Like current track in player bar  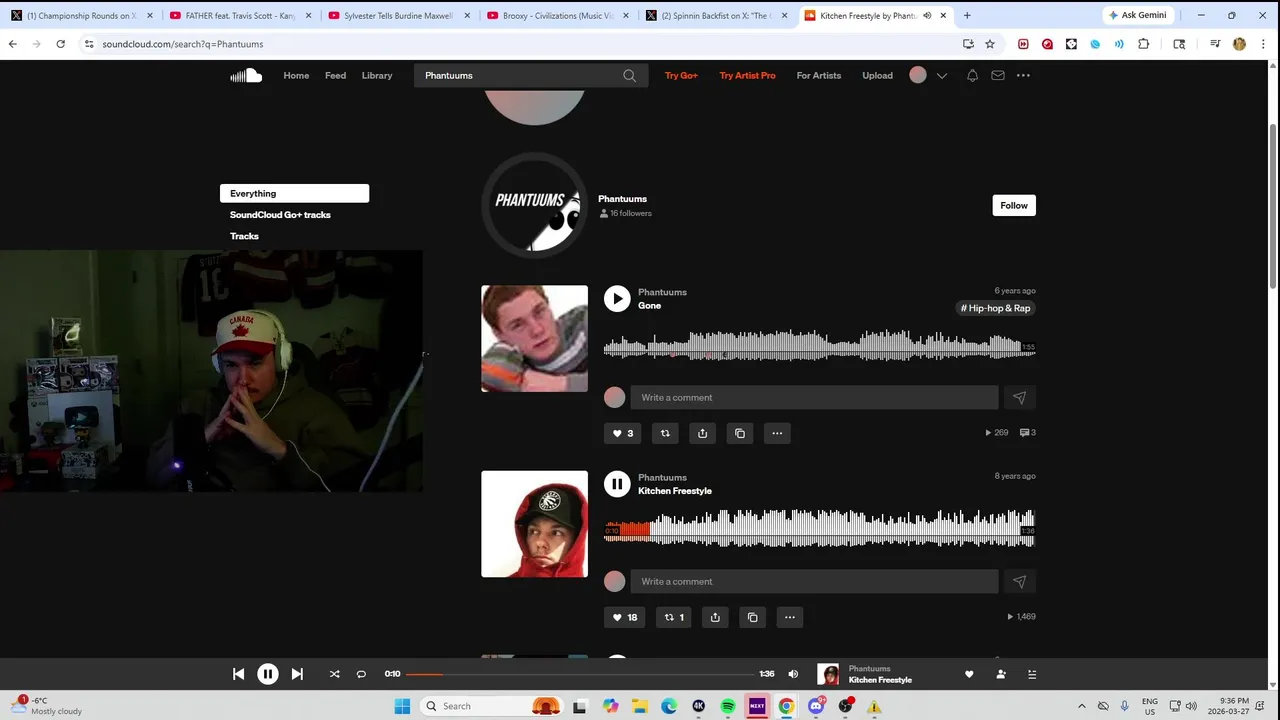tap(968, 674)
